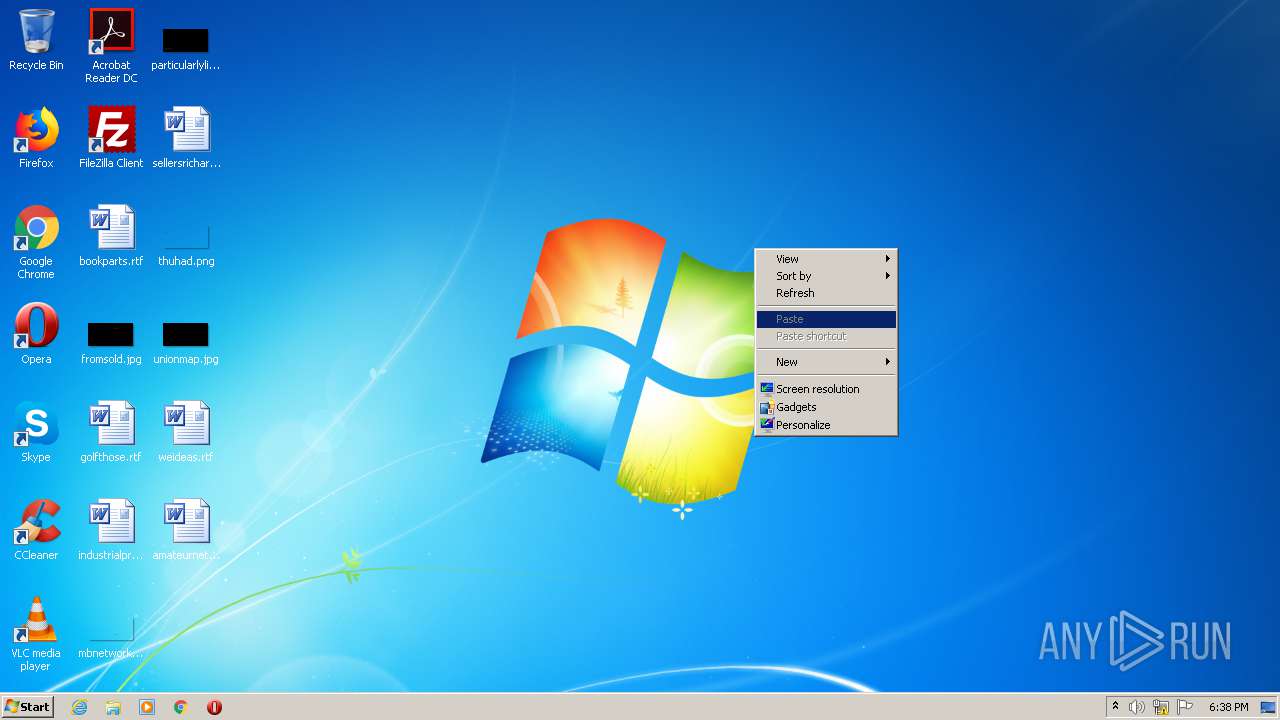Select the fromsold.jpg image file
The width and height of the screenshot is (1280, 720).
[111, 344]
